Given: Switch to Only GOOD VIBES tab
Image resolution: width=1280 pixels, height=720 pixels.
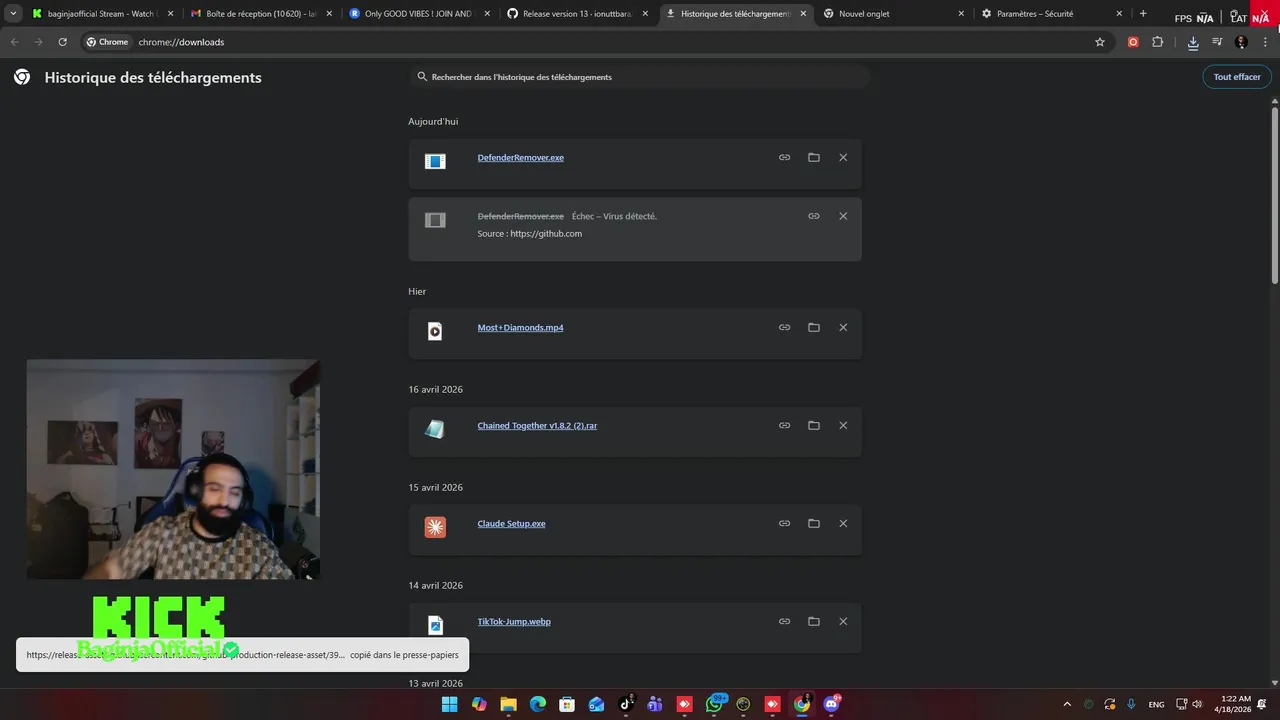Looking at the screenshot, I should tap(419, 14).
